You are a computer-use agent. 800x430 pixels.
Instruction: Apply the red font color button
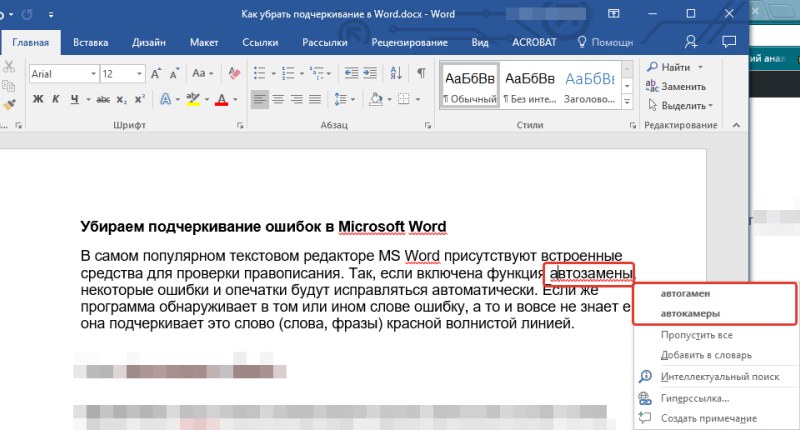click(221, 99)
